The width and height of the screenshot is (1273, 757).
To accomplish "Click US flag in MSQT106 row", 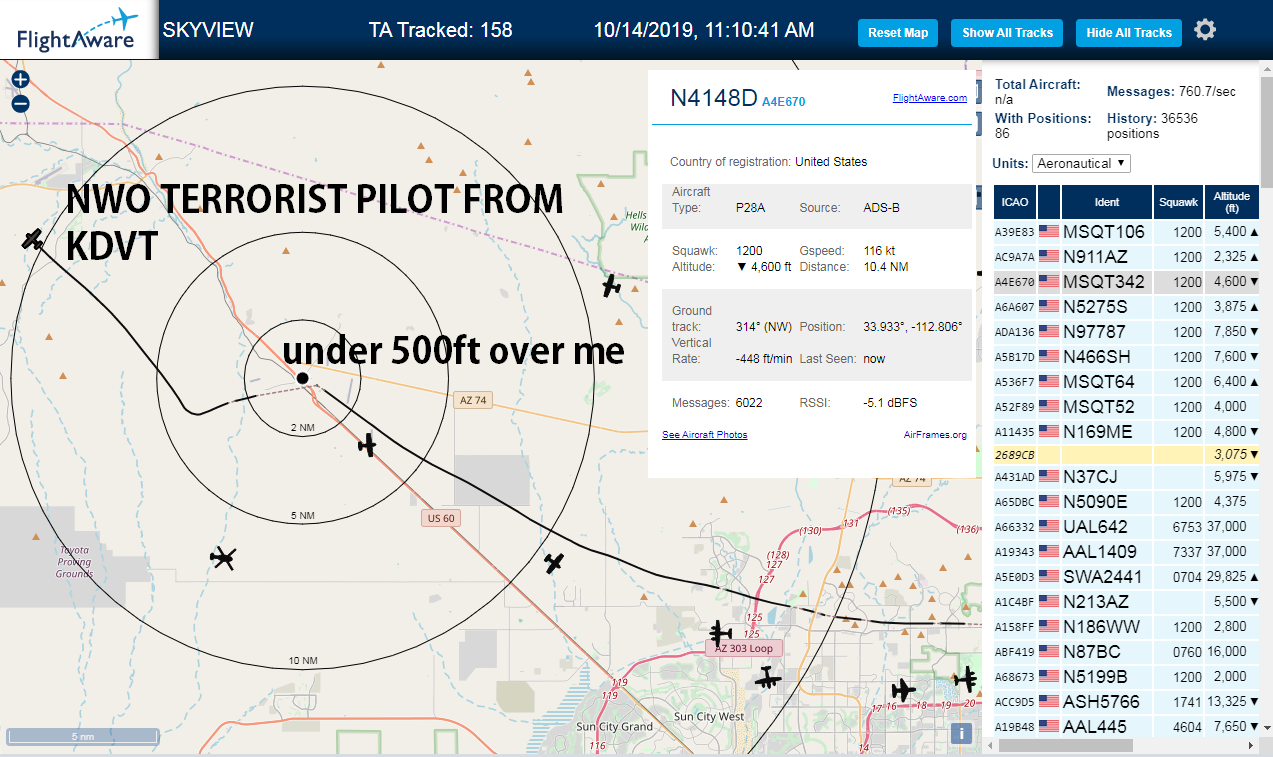I will tap(1049, 232).
